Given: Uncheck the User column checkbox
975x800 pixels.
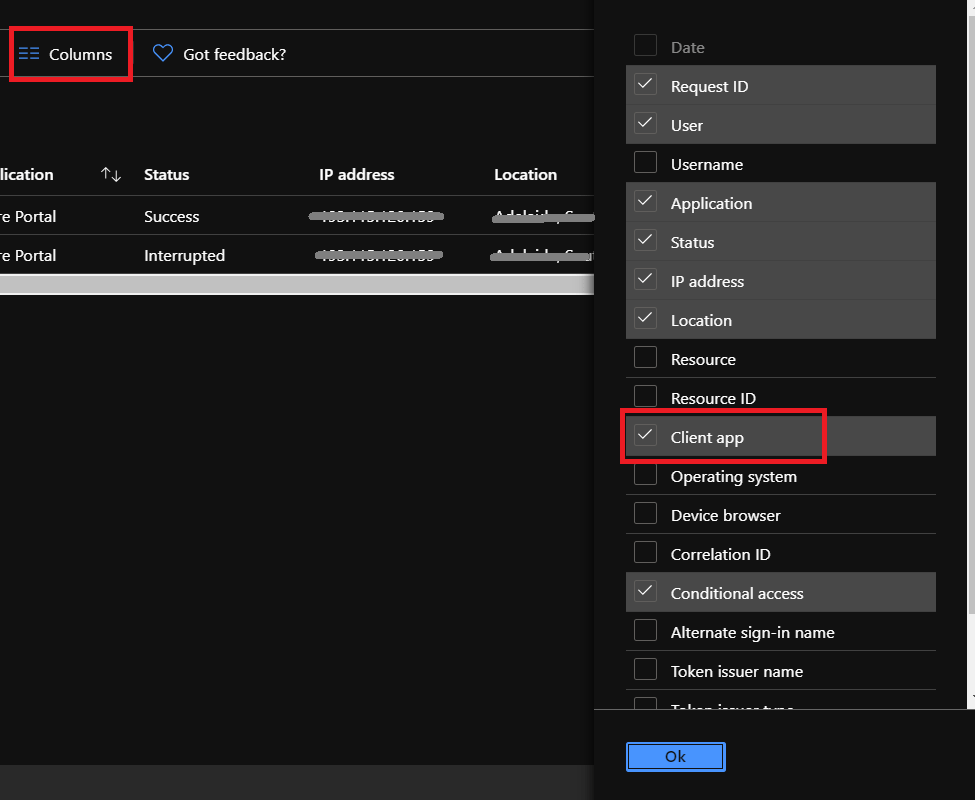Looking at the screenshot, I should tap(646, 124).
